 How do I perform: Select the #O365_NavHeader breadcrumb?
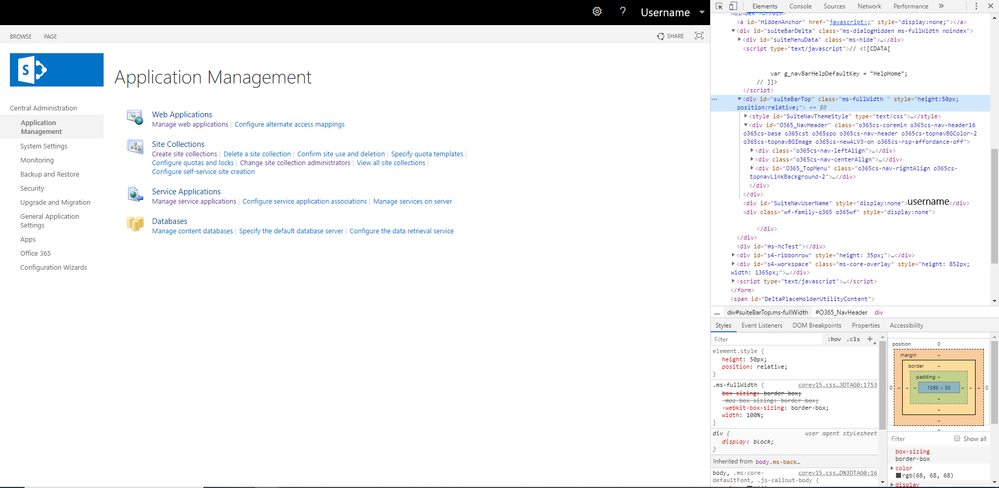[x=841, y=312]
